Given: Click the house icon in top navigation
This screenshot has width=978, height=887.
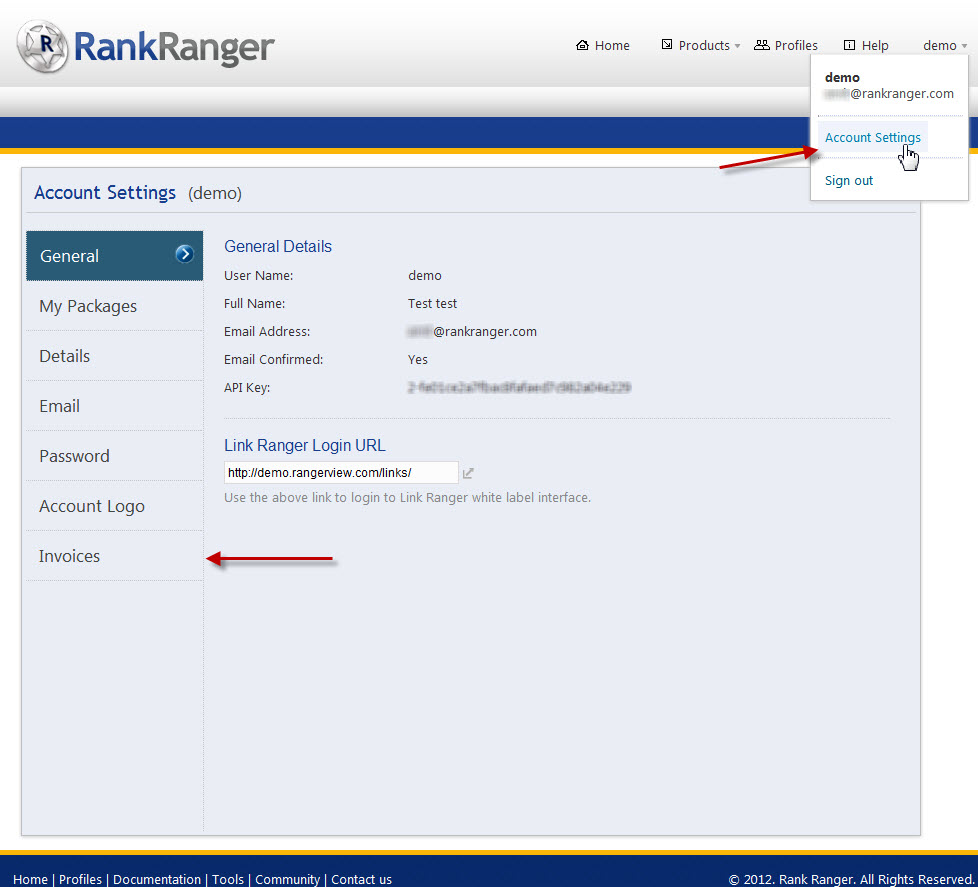Looking at the screenshot, I should pos(583,46).
